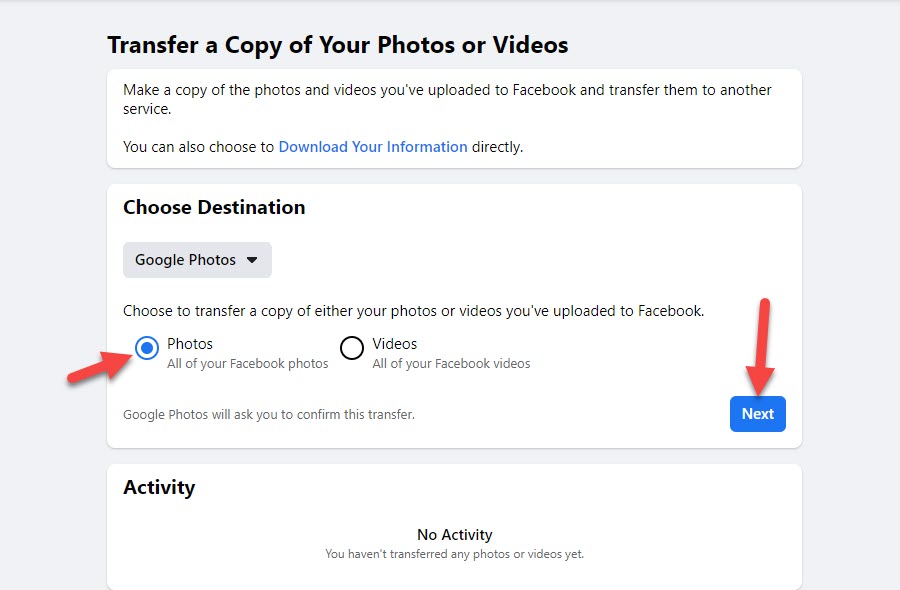The width and height of the screenshot is (900, 590).
Task: Click the "Choose Destination" section heading
Action: click(x=214, y=208)
